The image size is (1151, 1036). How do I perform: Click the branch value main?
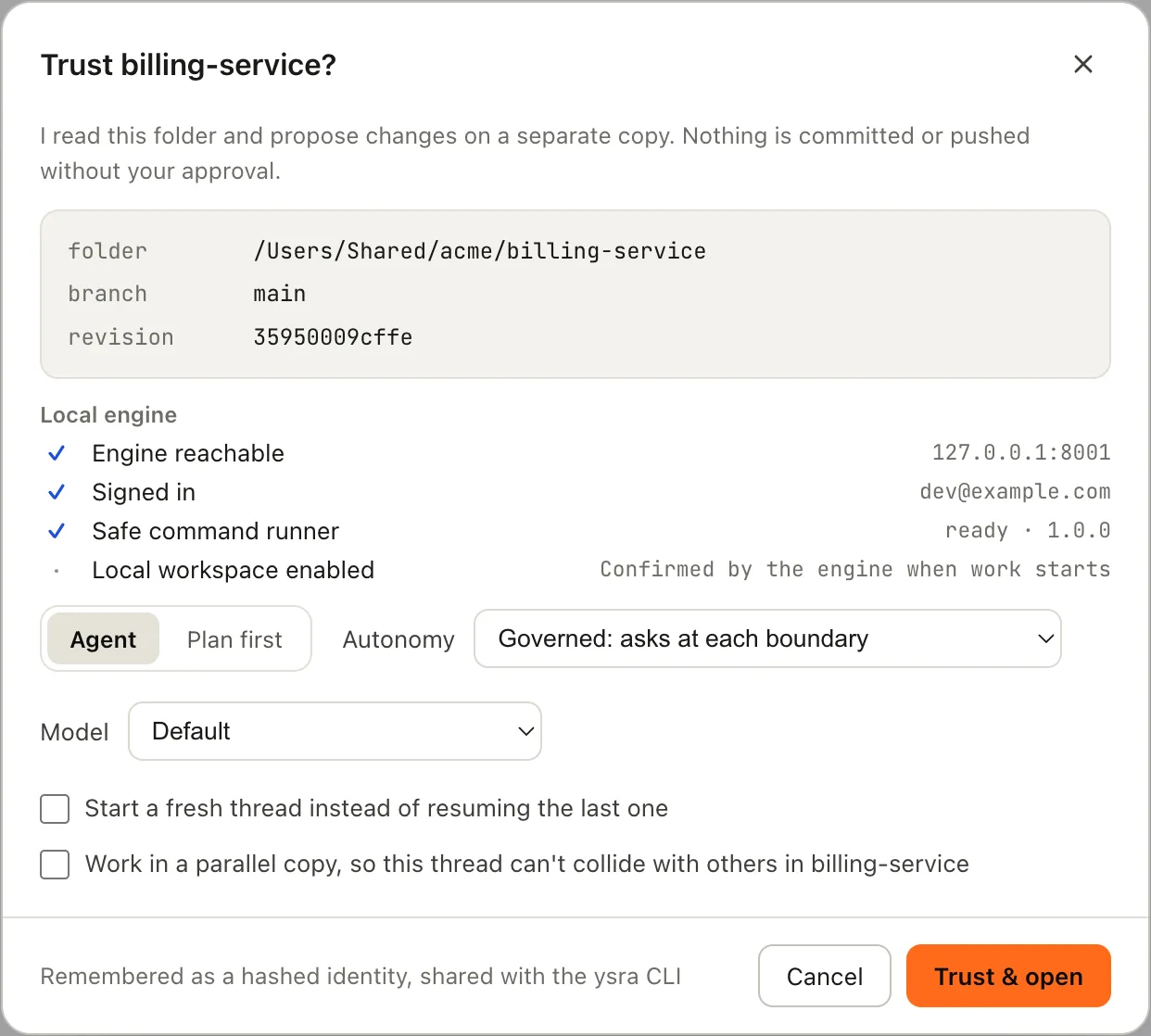[x=280, y=294]
